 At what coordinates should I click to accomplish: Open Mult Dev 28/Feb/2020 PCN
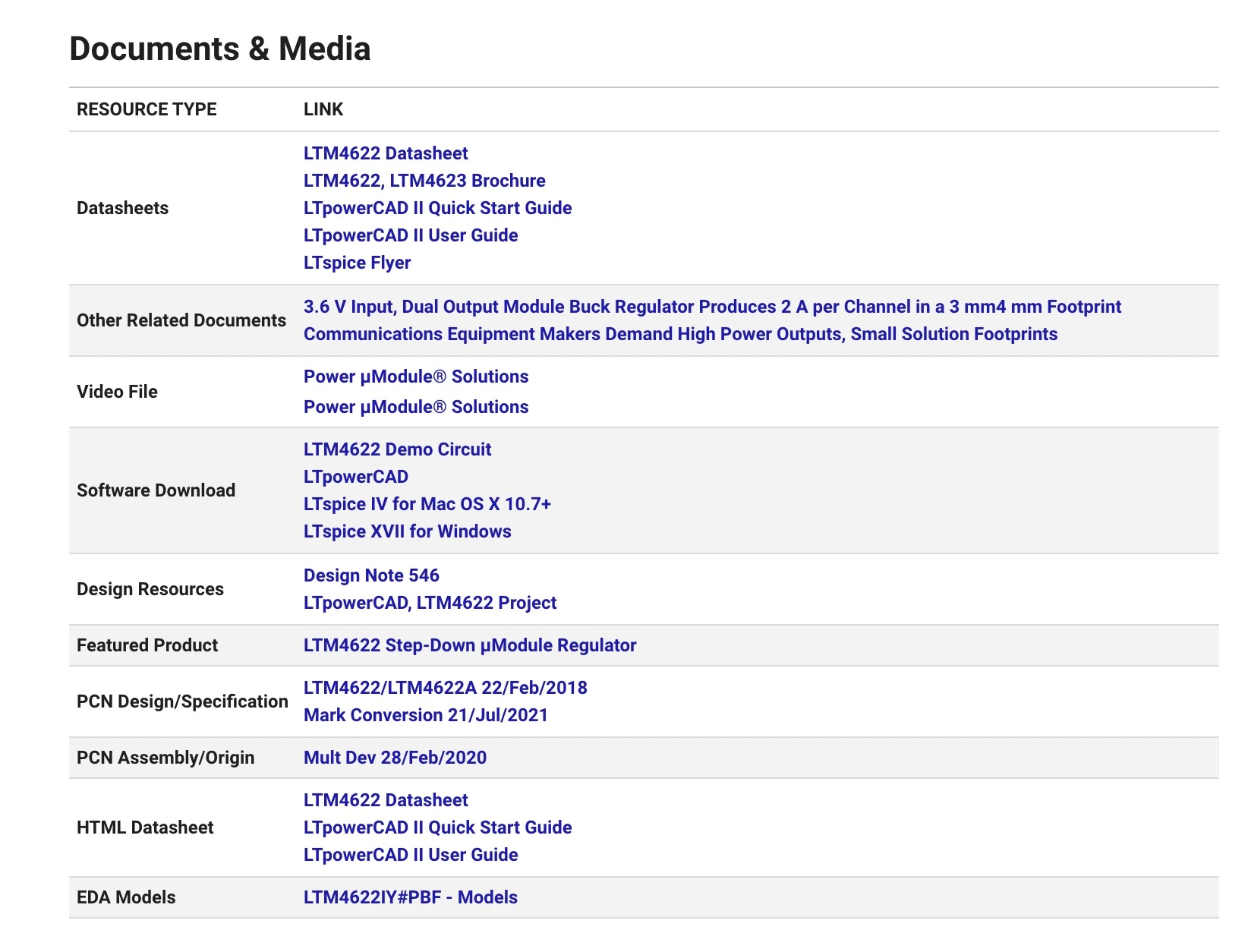[x=395, y=758]
